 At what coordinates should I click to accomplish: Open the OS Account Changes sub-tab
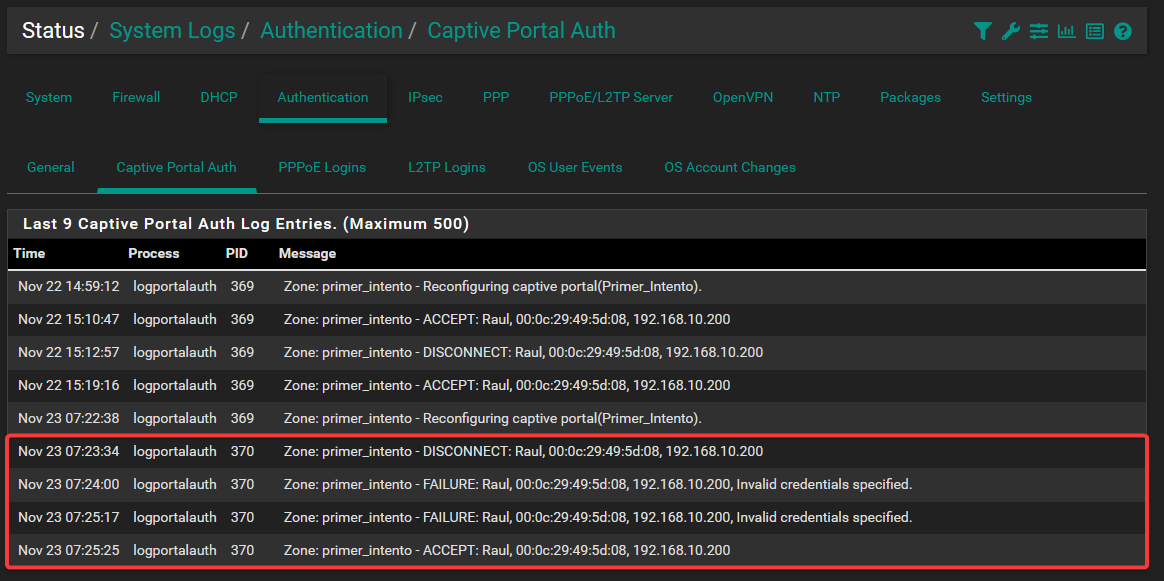(730, 167)
